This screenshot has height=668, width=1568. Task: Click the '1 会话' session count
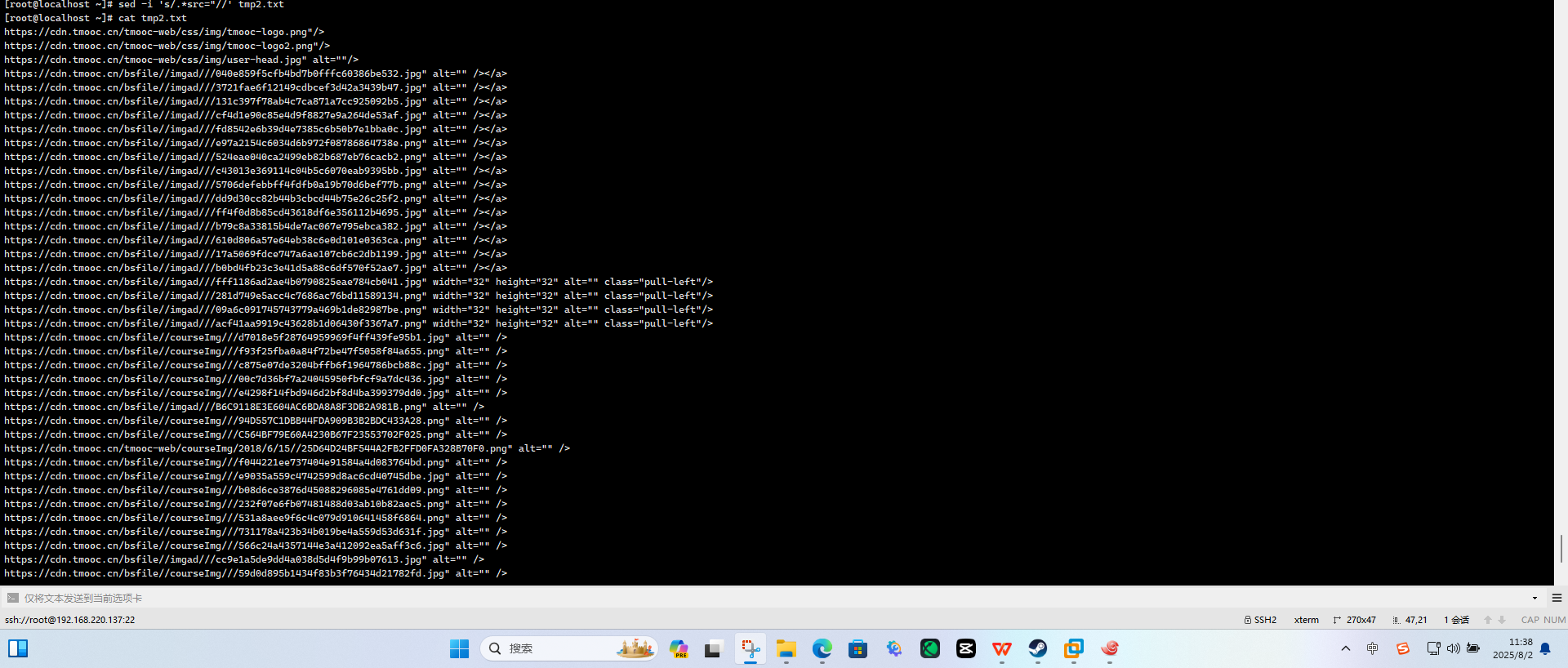[x=1456, y=620]
